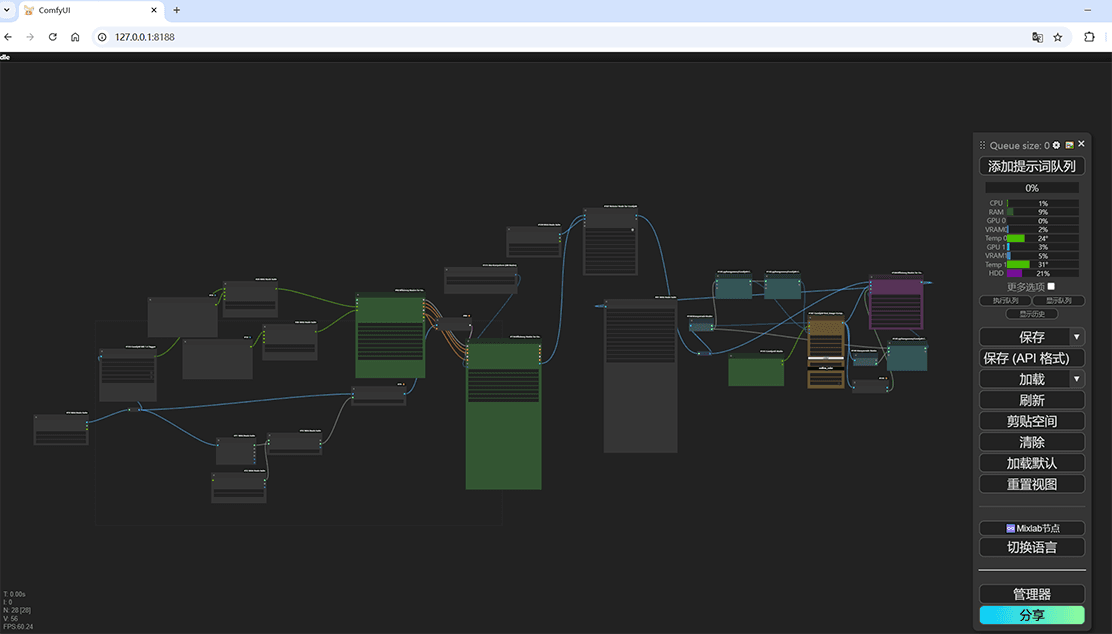Open queue settings gear icon
This screenshot has width=1112, height=634.
[1056, 145]
